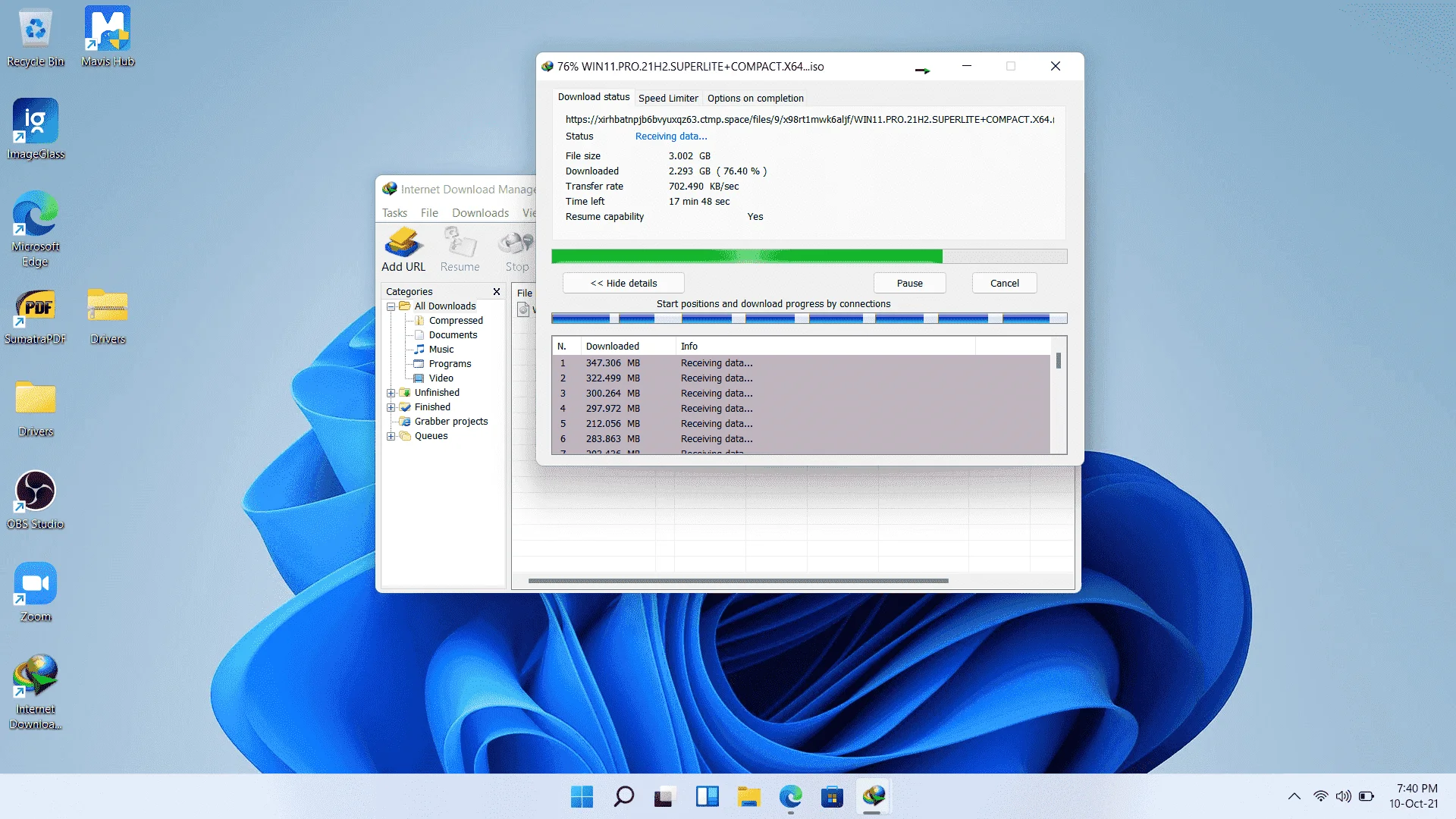Select Music category
The width and height of the screenshot is (1456, 819).
[441, 350]
